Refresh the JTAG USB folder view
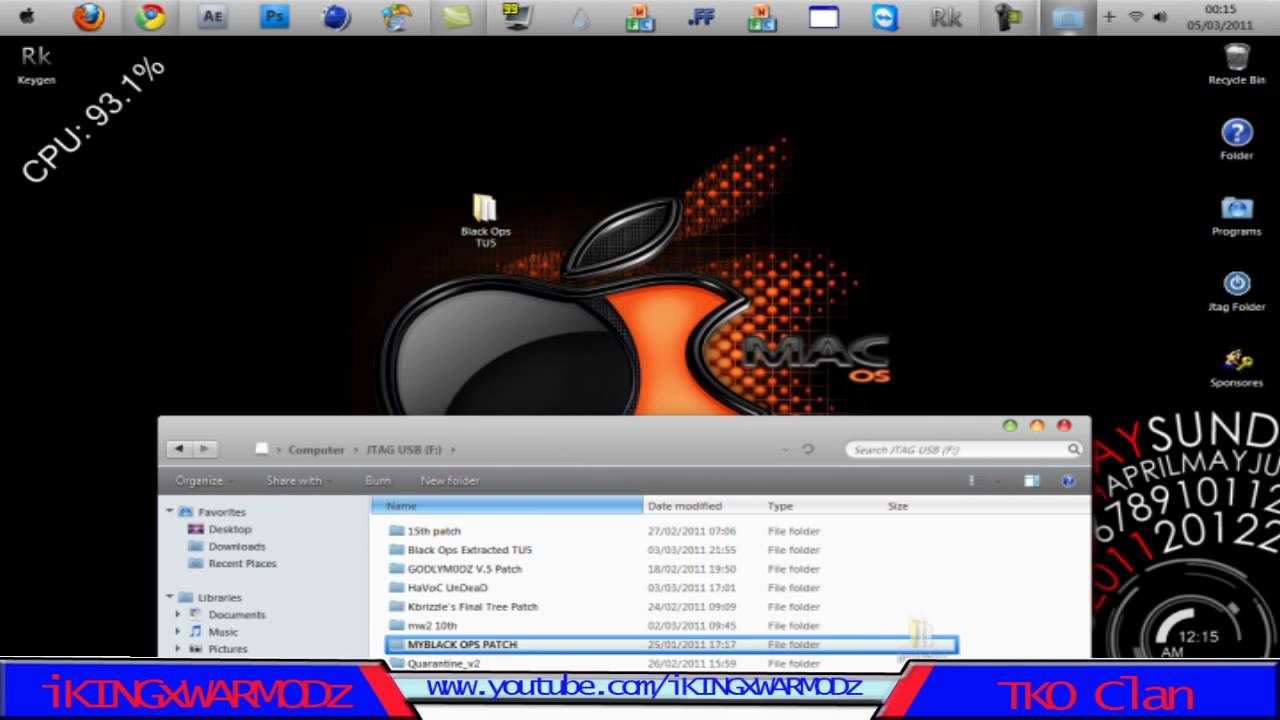This screenshot has width=1280, height=720. [x=808, y=450]
